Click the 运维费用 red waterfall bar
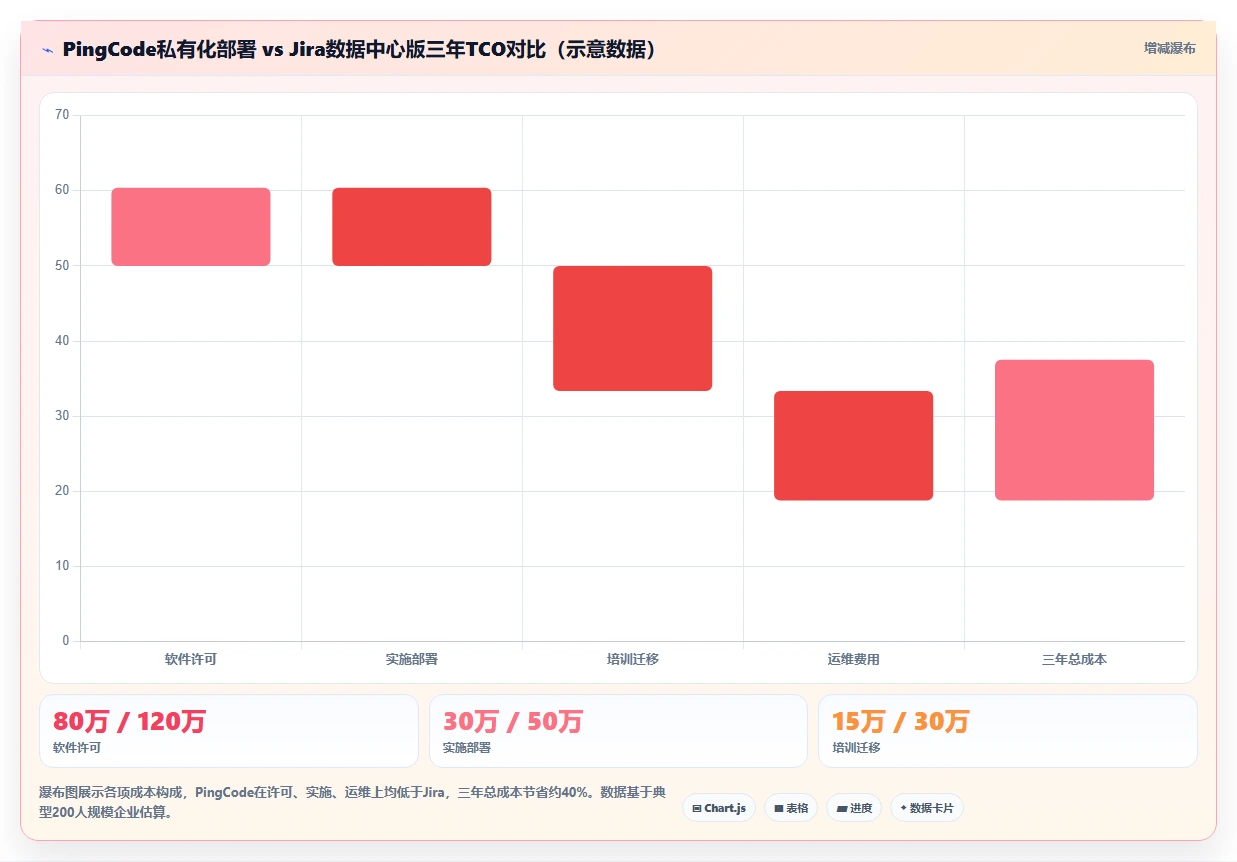1237x862 pixels. point(854,445)
